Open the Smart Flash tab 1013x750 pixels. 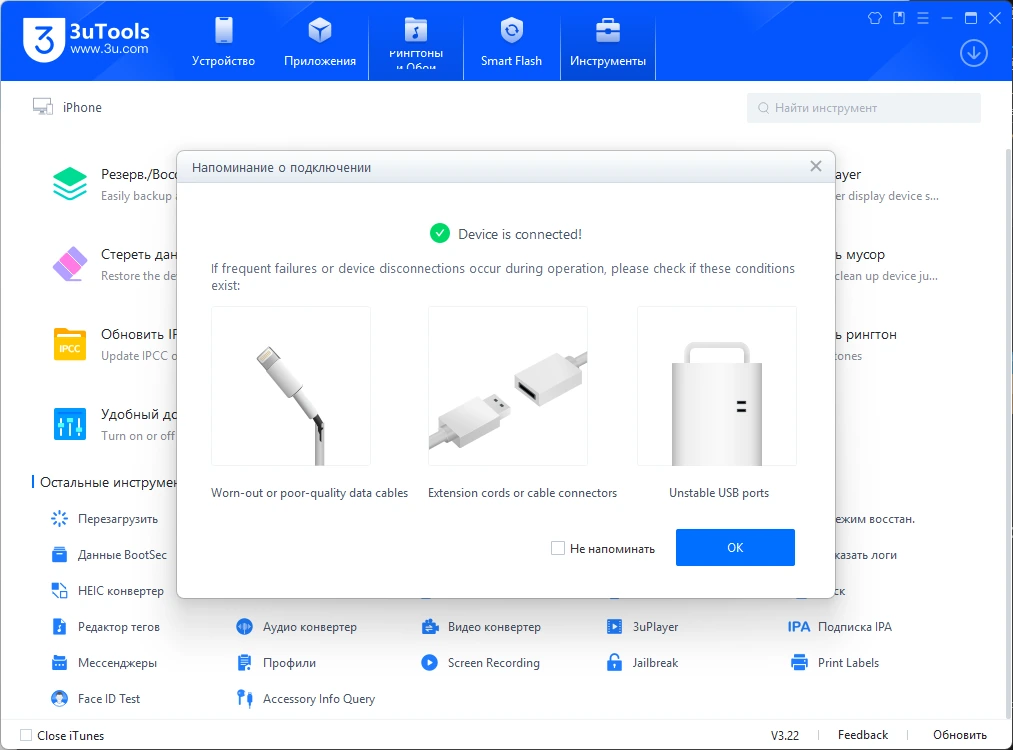pyautogui.click(x=511, y=41)
